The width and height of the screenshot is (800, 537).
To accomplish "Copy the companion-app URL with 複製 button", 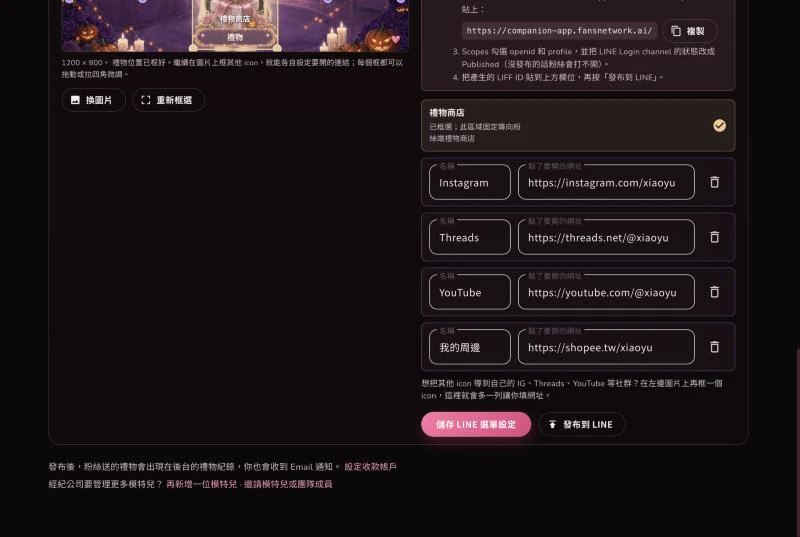I will pos(690,31).
